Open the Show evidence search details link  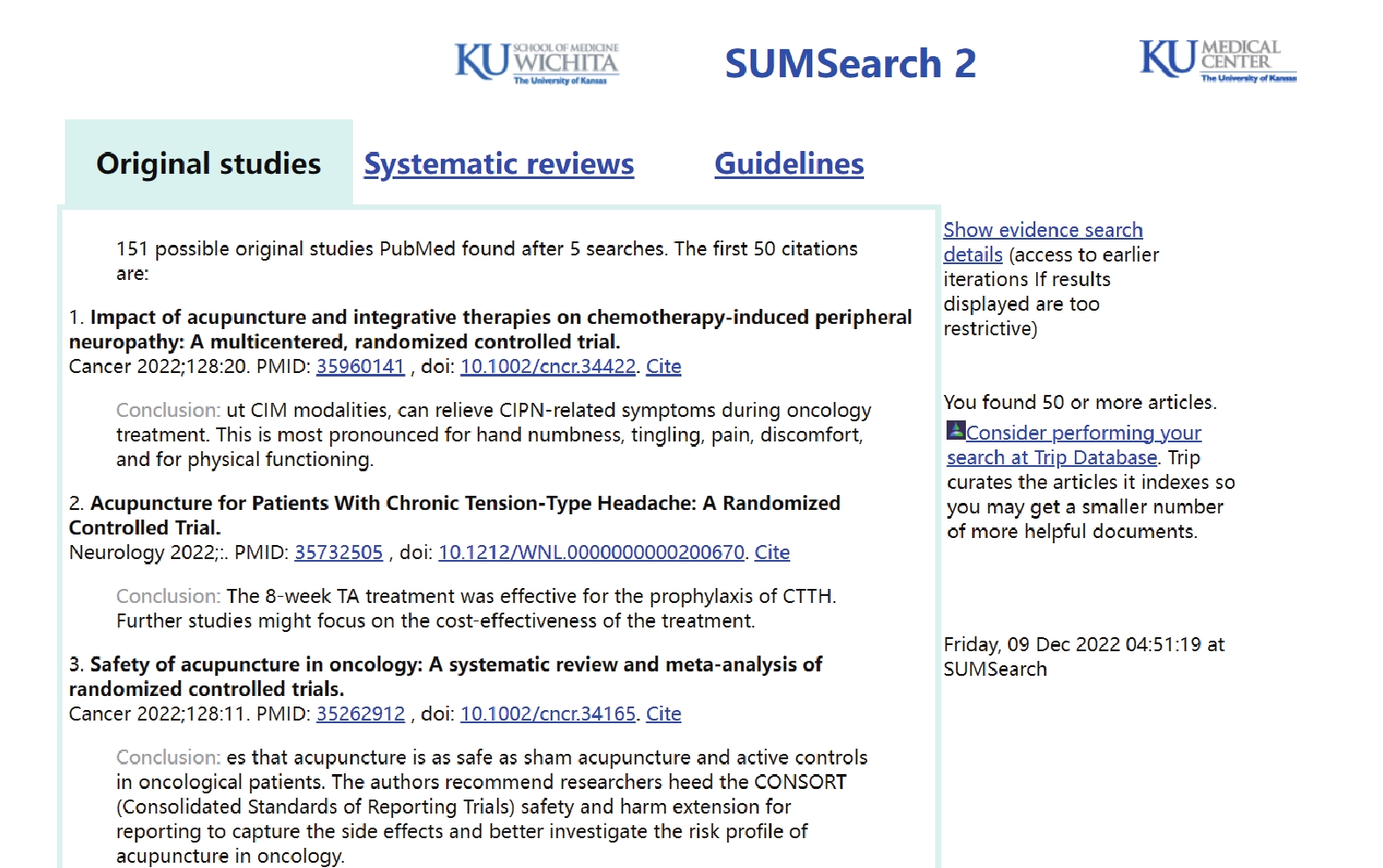pyautogui.click(x=1042, y=242)
